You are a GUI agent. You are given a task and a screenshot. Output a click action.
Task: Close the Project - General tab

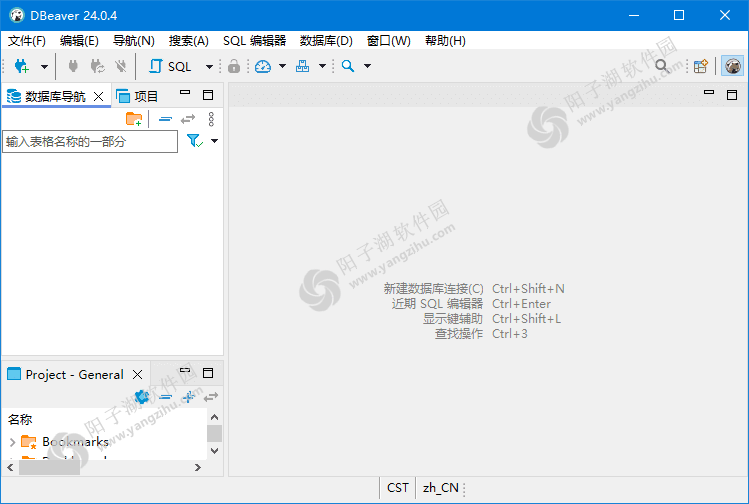pos(138,375)
